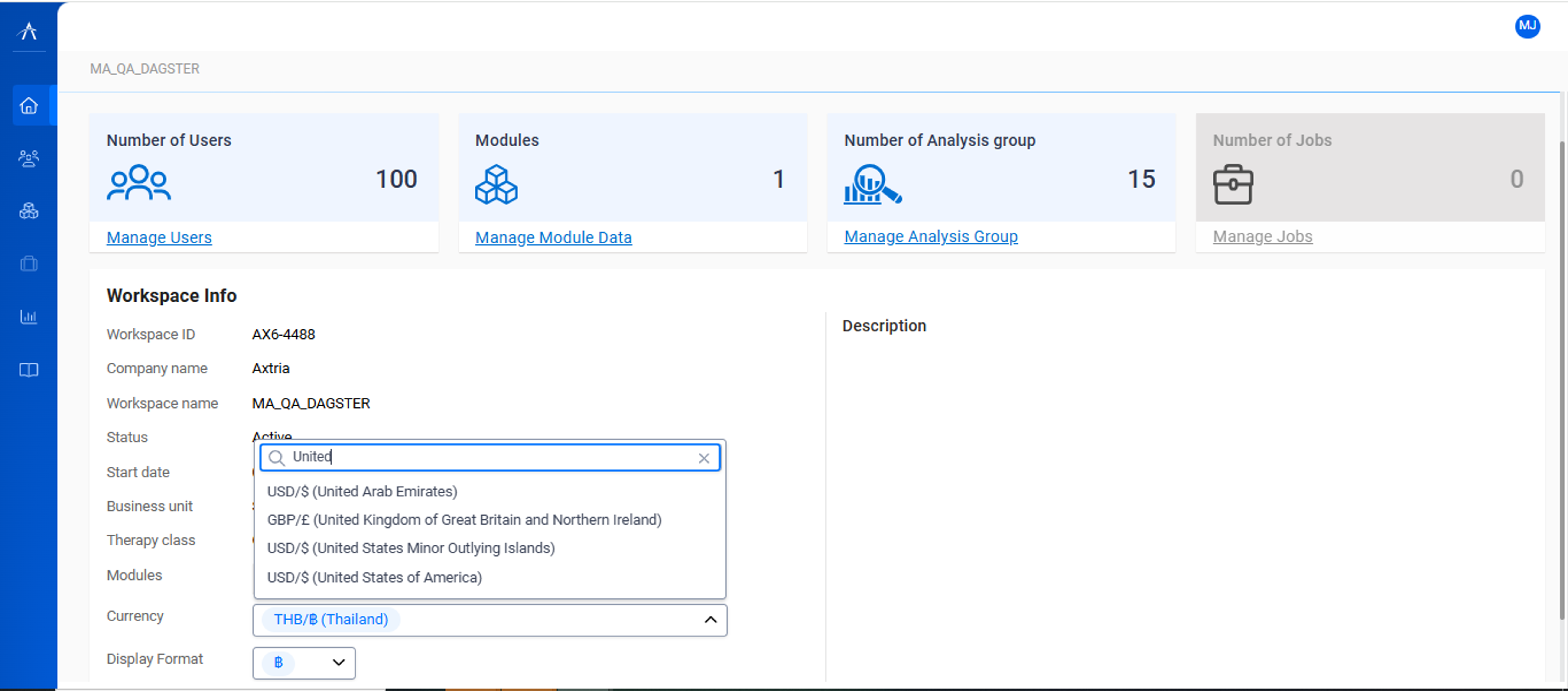1568x691 pixels.
Task: Select USD/$ (United States of America)
Action: [x=374, y=577]
